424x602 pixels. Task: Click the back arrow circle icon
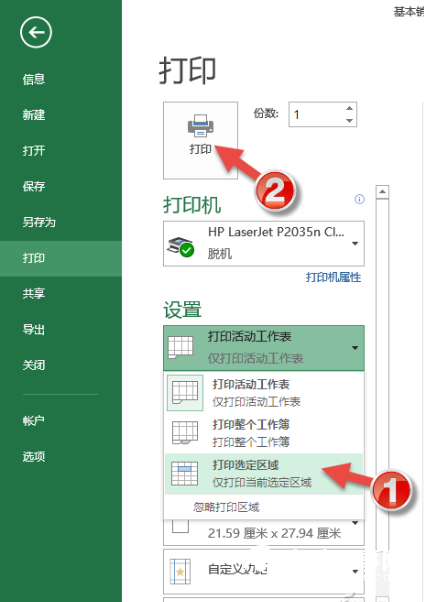(x=36, y=33)
